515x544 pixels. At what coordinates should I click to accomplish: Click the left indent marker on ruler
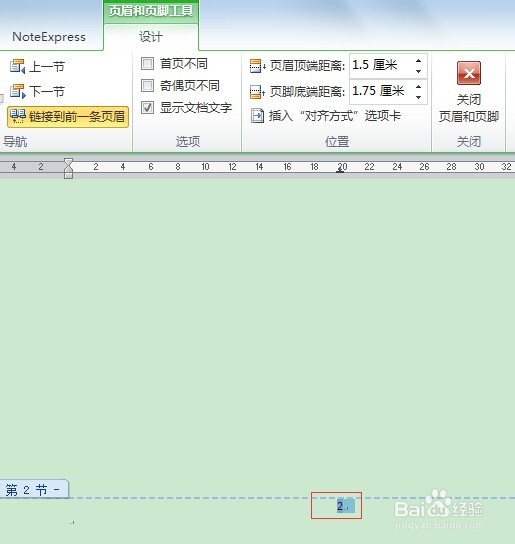pyautogui.click(x=68, y=175)
